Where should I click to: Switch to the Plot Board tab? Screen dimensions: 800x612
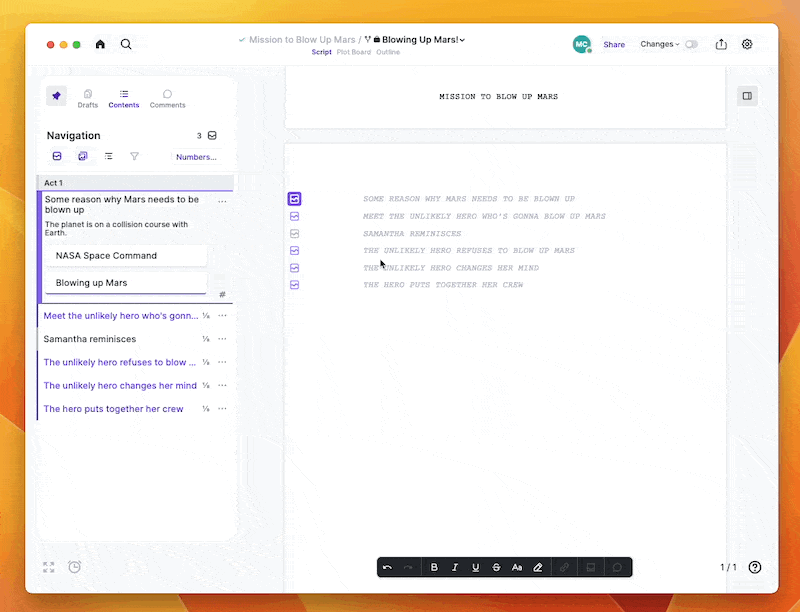pos(354,52)
